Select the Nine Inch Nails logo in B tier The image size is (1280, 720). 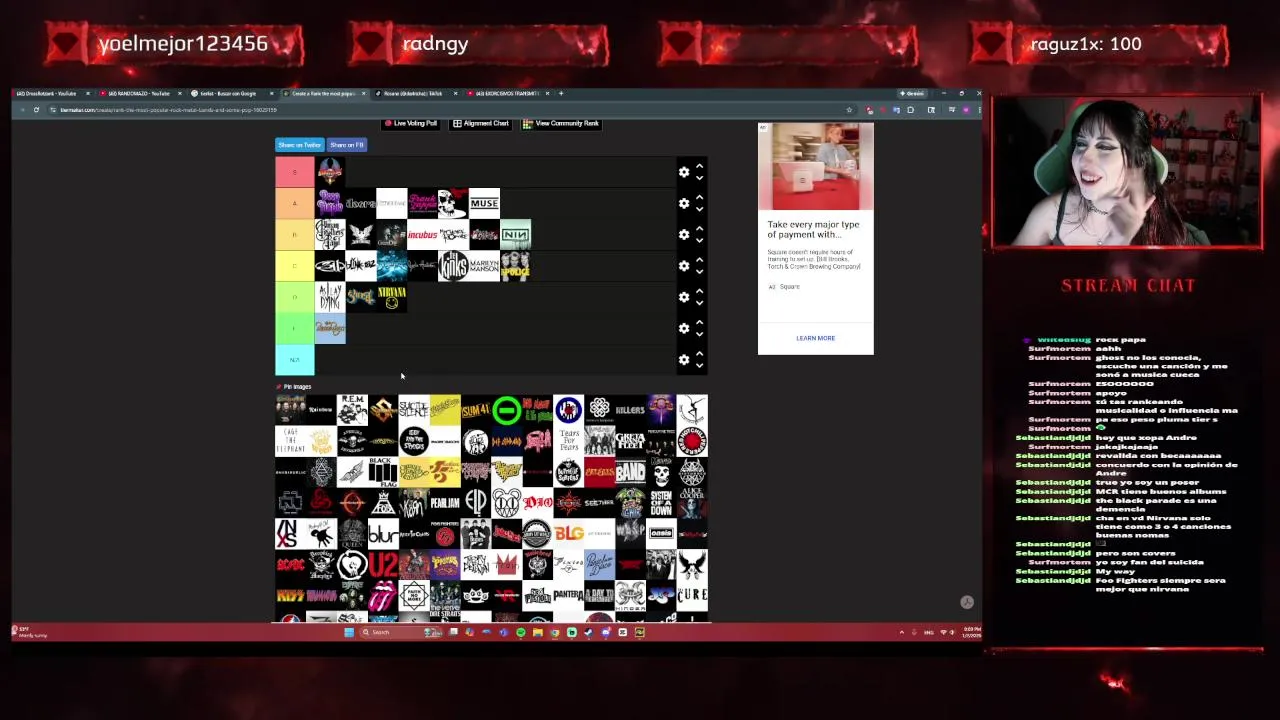tap(515, 235)
